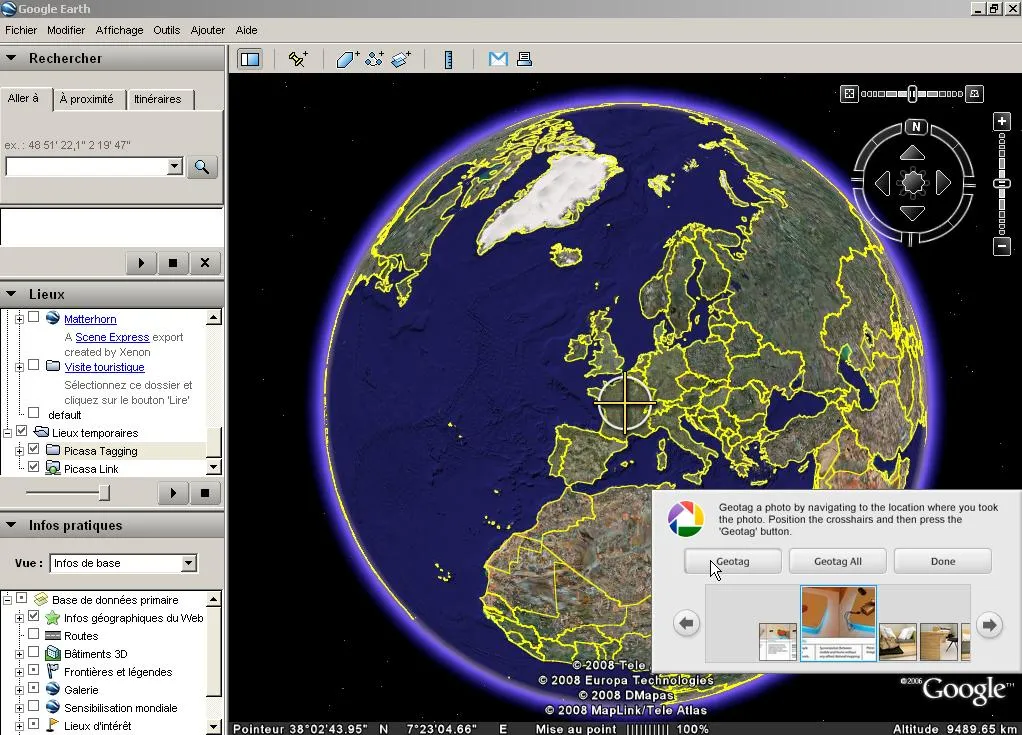Click the vertical zoom slider handle
The height and width of the screenshot is (735, 1022).
1002,184
